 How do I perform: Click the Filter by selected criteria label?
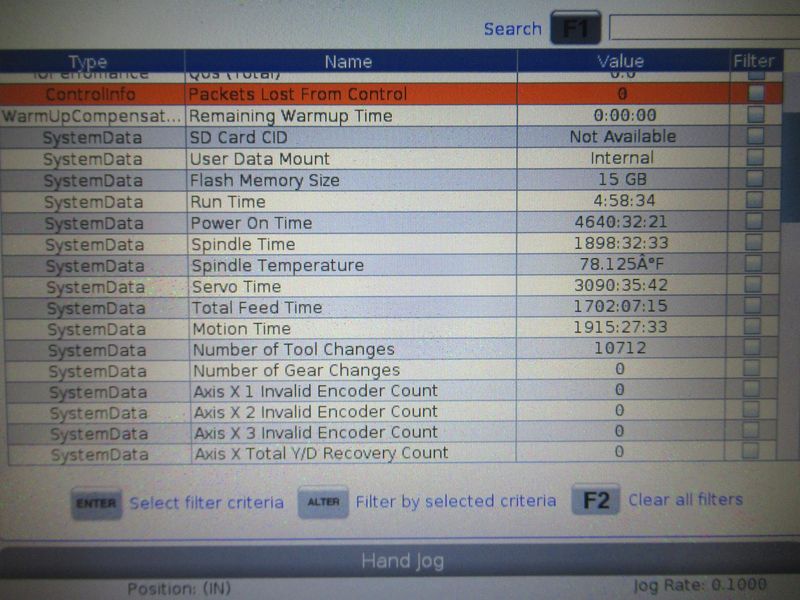coord(456,502)
